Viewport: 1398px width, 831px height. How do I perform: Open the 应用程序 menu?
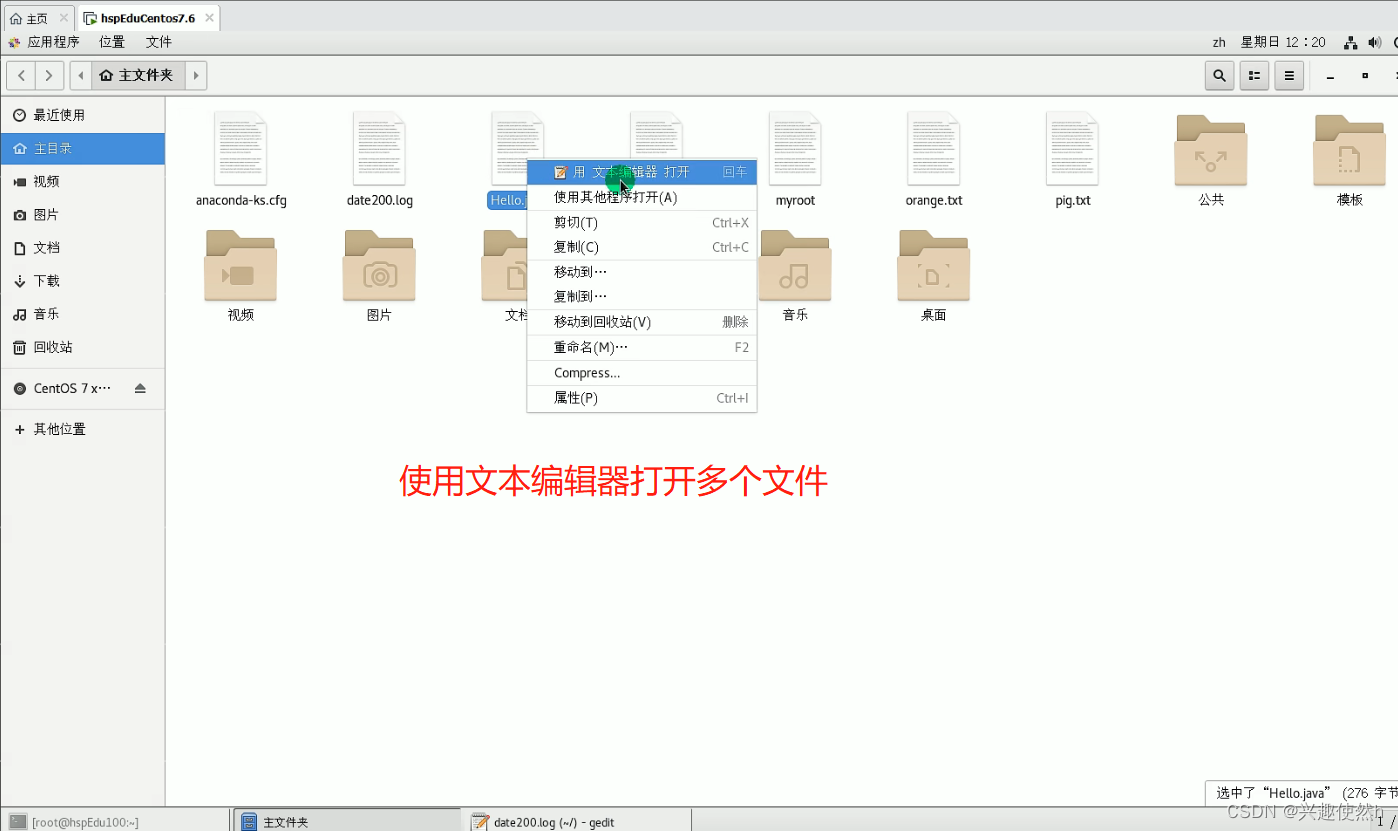tap(51, 42)
